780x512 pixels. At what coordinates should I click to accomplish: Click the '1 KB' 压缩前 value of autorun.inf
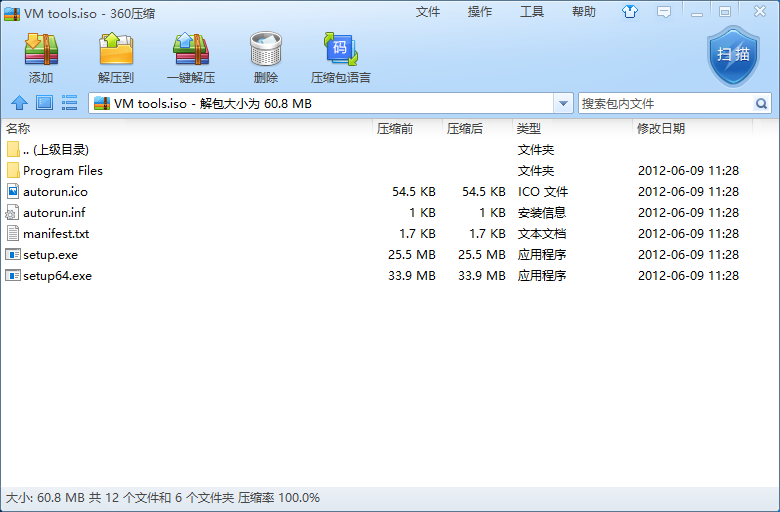click(422, 212)
